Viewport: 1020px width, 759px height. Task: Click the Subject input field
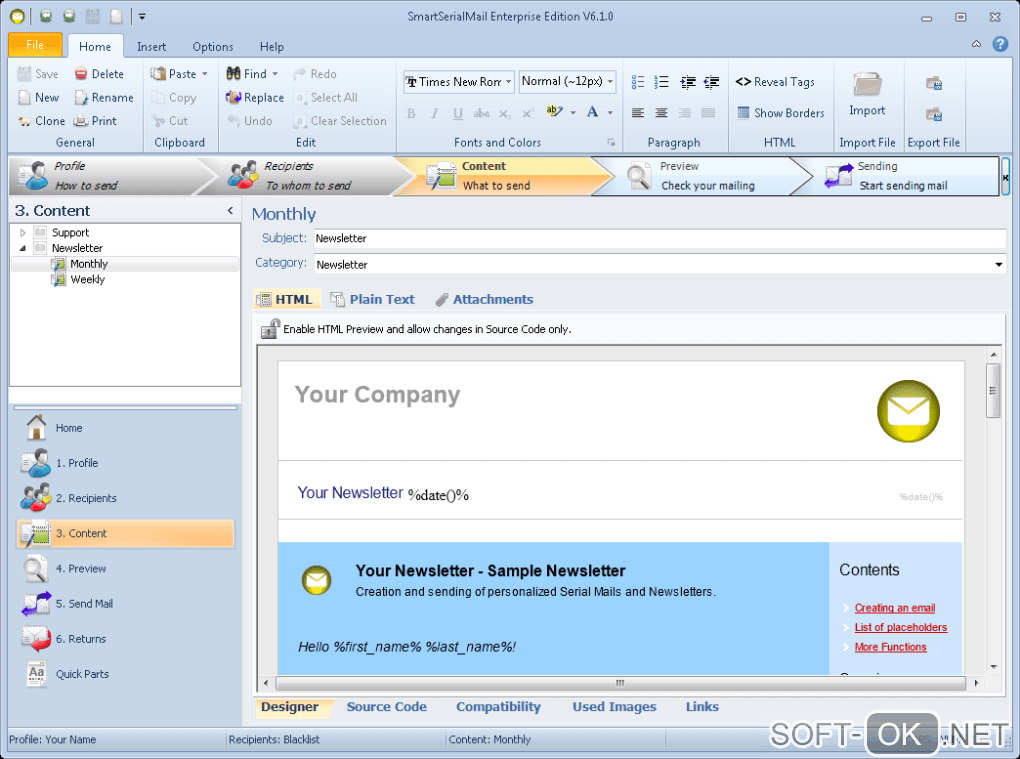660,239
